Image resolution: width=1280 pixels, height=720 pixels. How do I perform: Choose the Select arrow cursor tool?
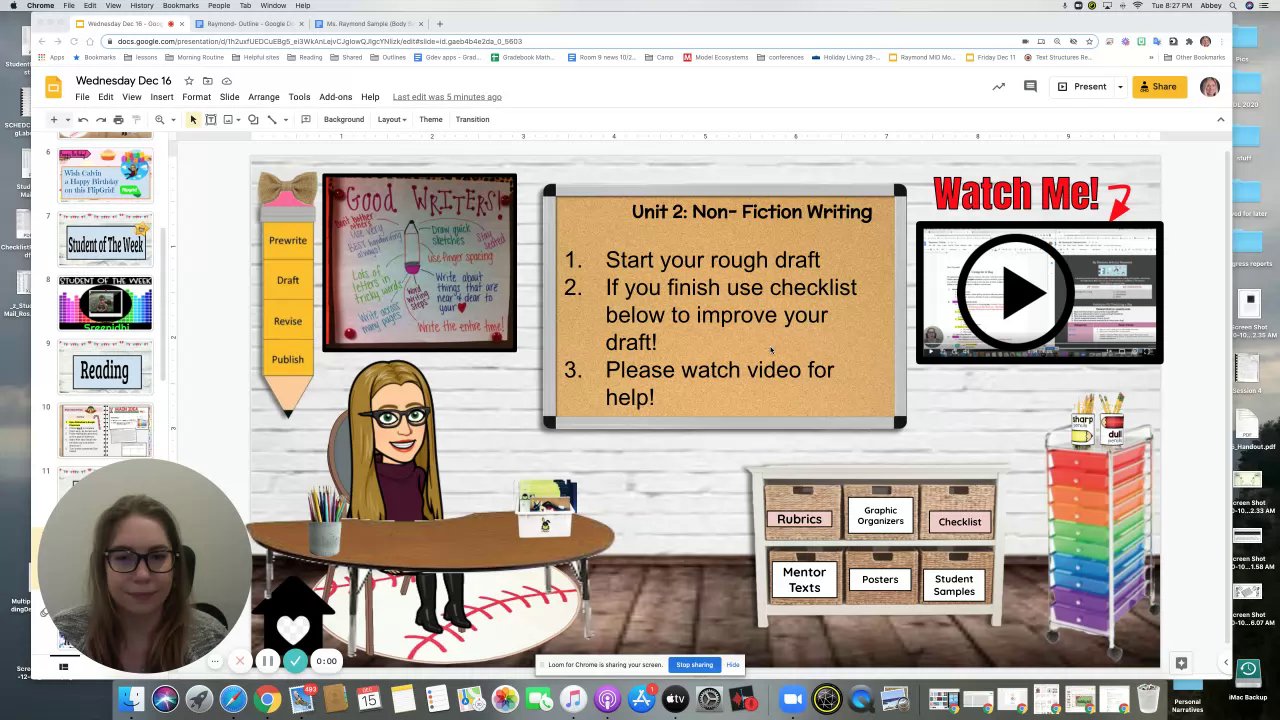tap(193, 120)
